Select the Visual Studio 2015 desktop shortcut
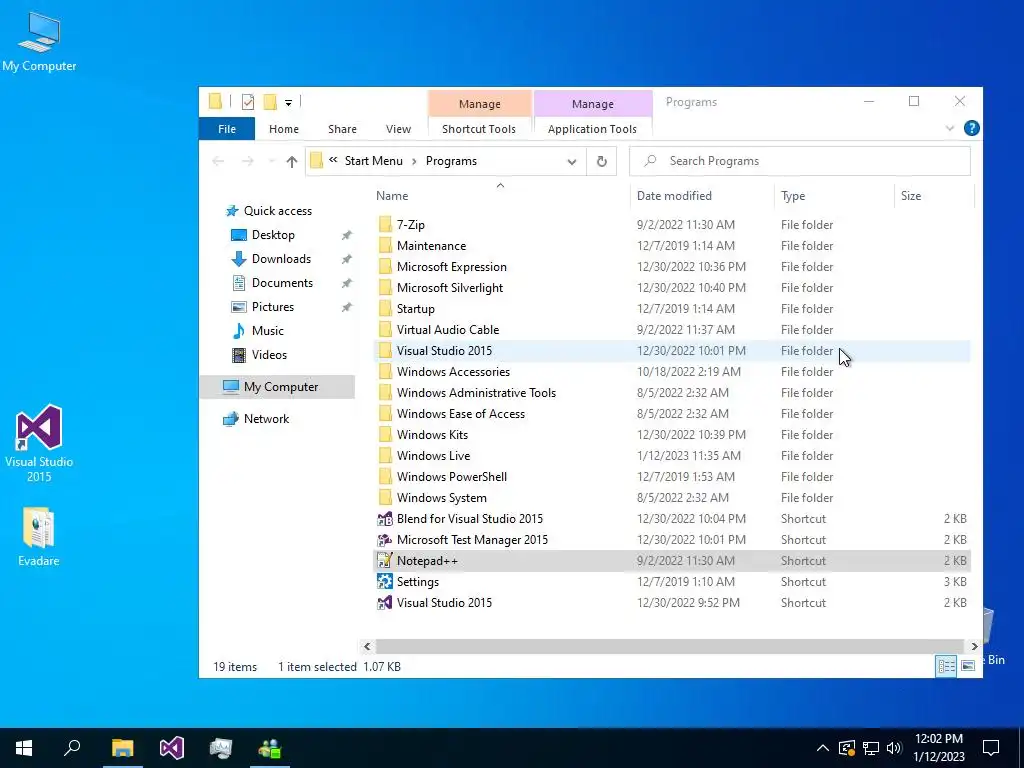Screen dimensions: 1024x768 click(x=39, y=443)
